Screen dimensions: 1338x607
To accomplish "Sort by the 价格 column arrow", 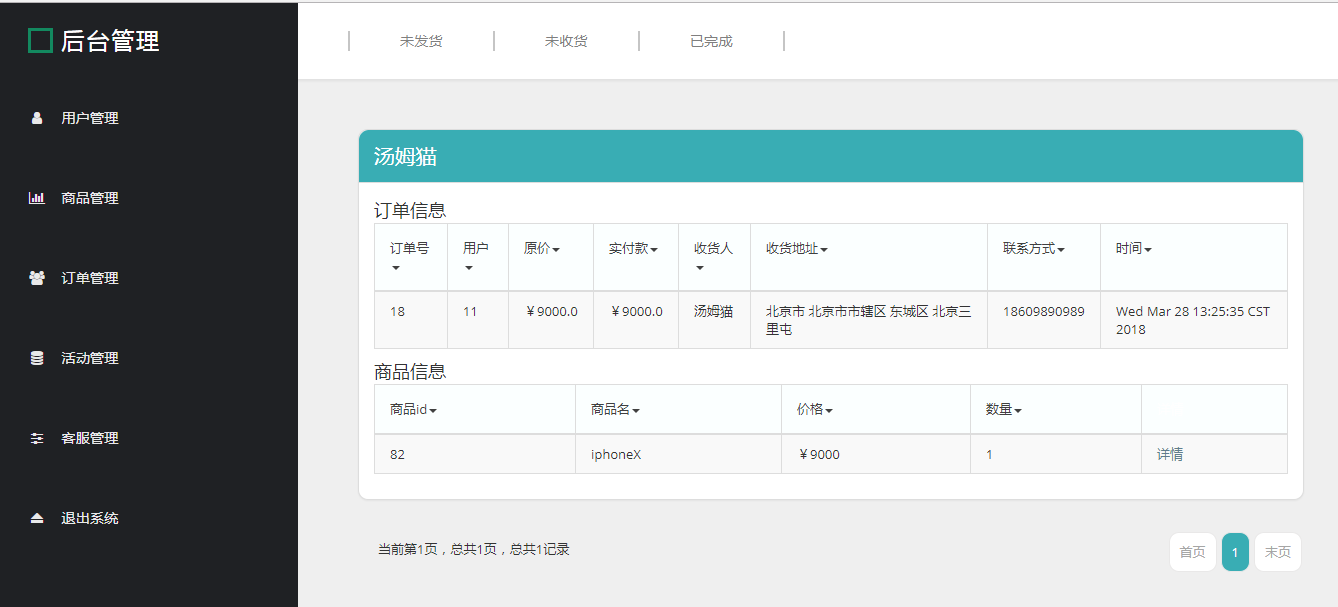I will coord(829,411).
